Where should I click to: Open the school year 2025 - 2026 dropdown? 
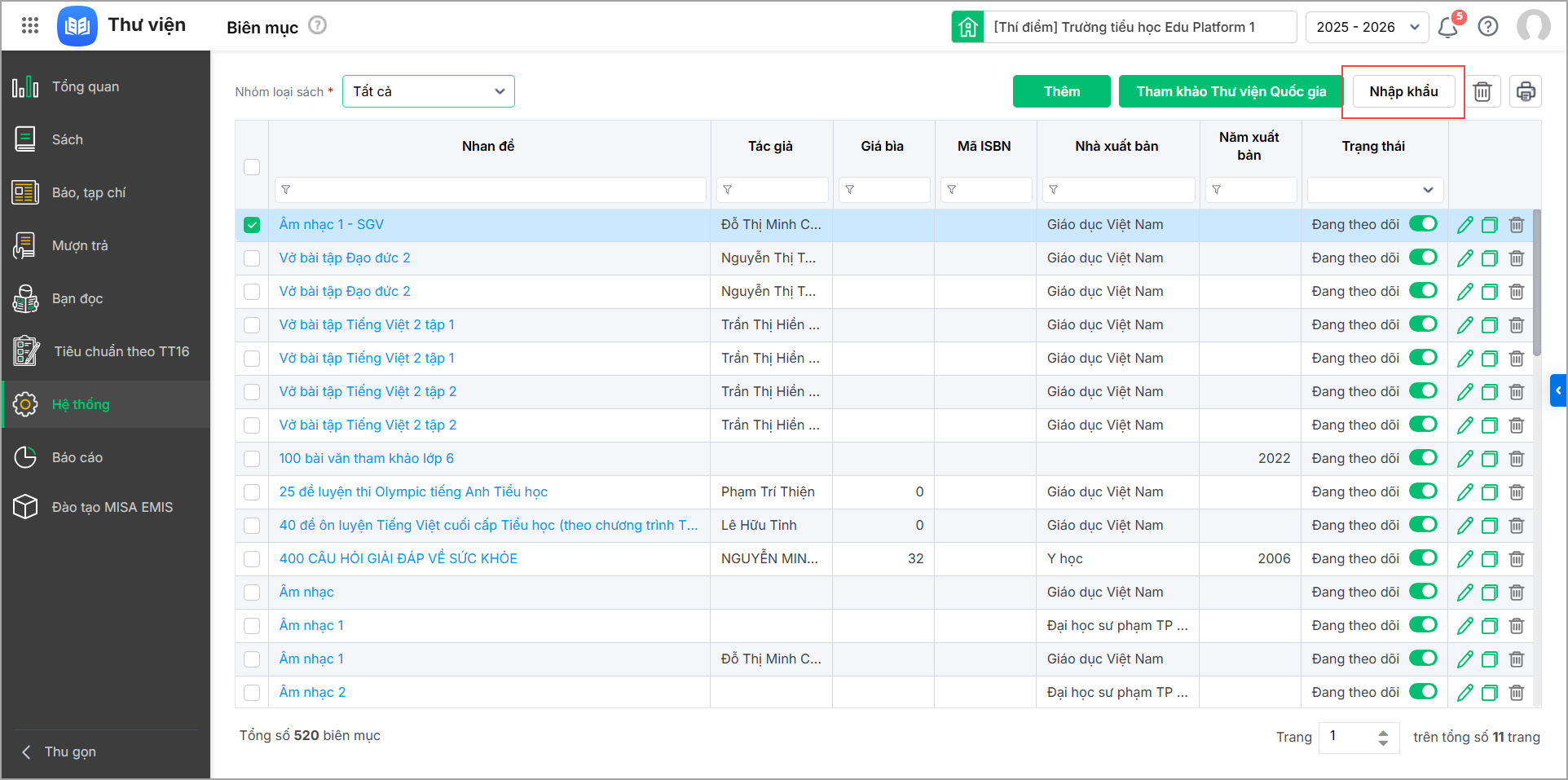[x=1367, y=27]
